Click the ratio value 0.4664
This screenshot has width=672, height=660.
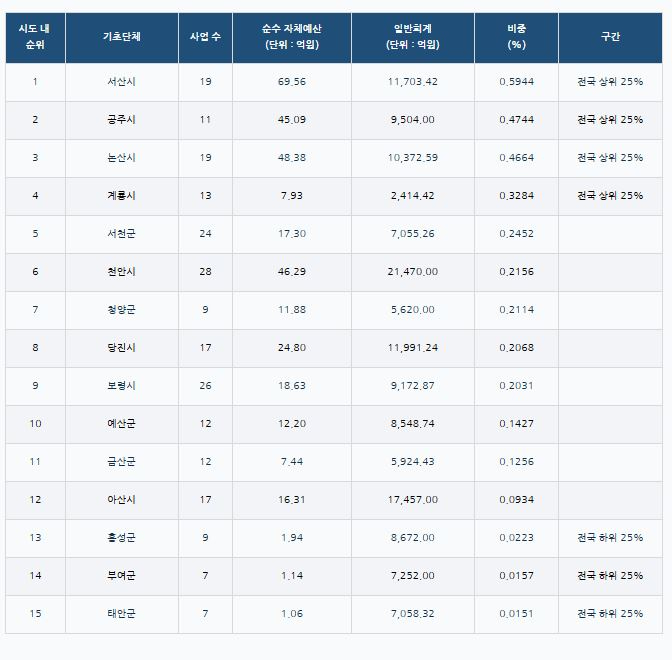click(x=516, y=158)
